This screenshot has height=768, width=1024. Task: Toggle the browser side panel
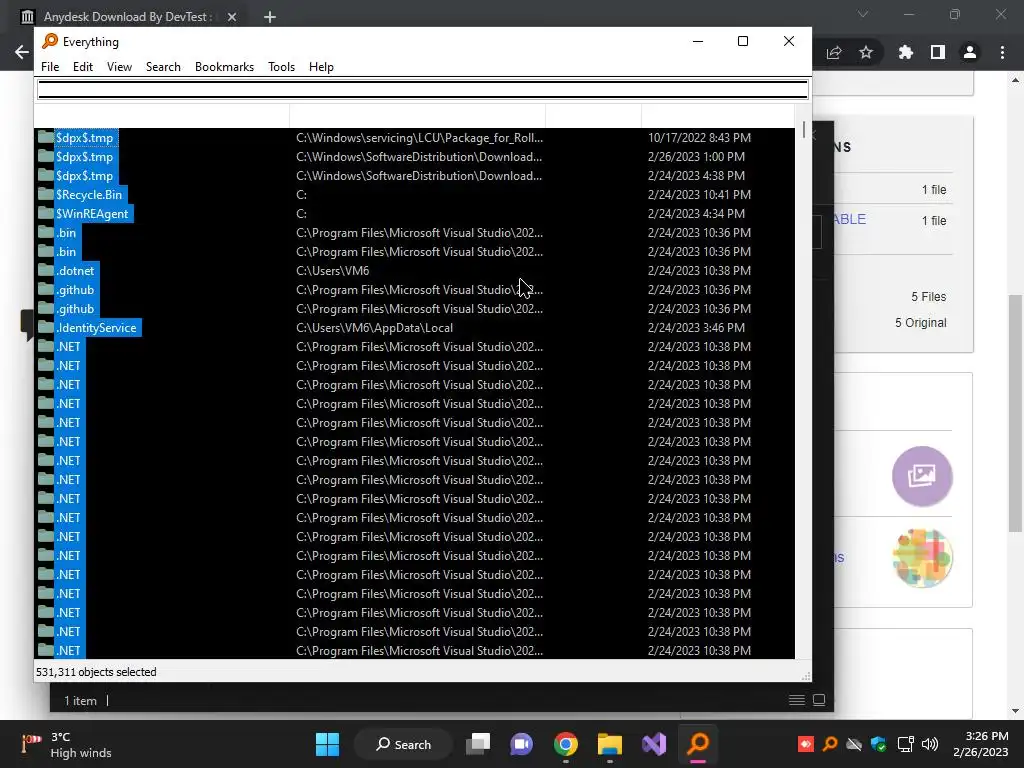(x=938, y=52)
